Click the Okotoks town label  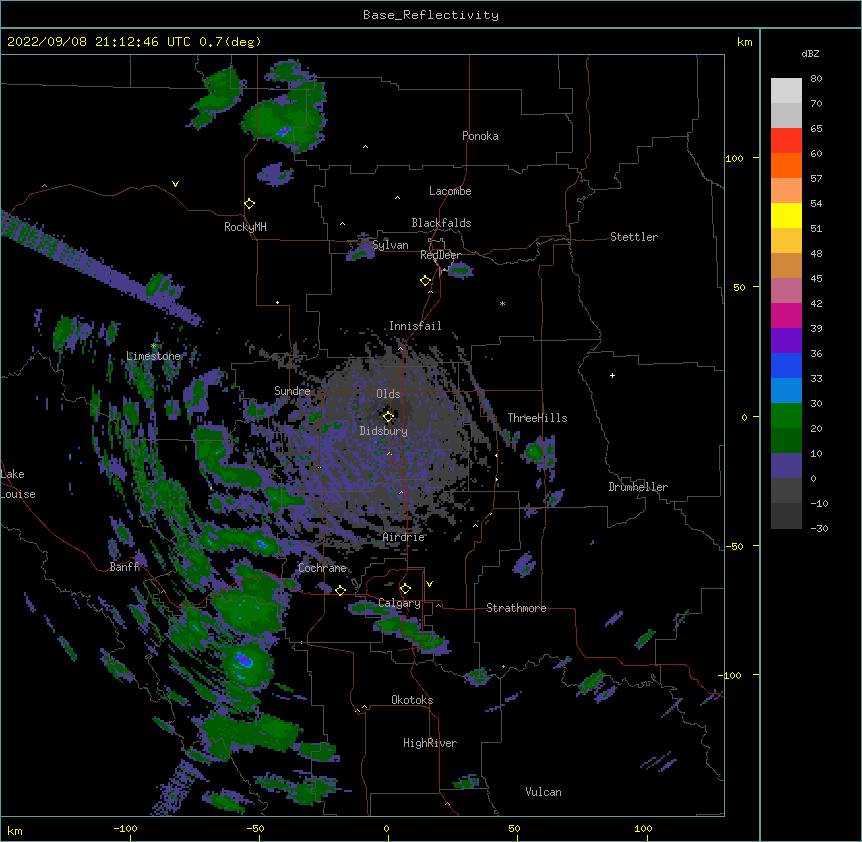click(412, 700)
